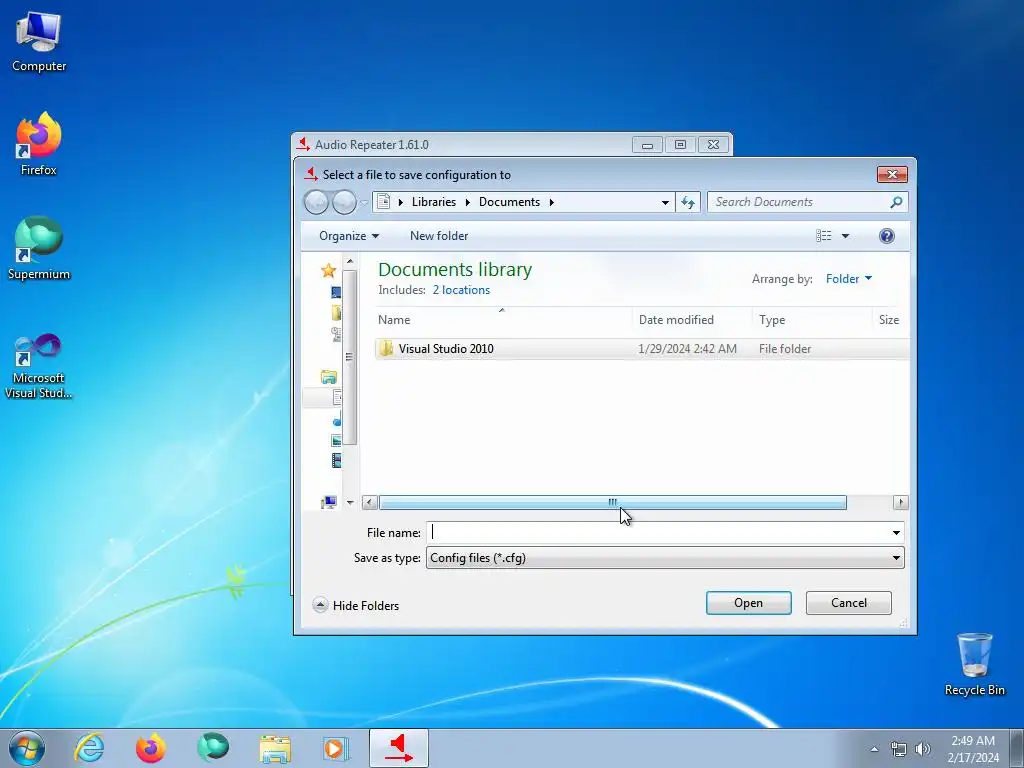Expand the breadcrumb arrow after Libraries
The image size is (1024, 768).
(468, 202)
